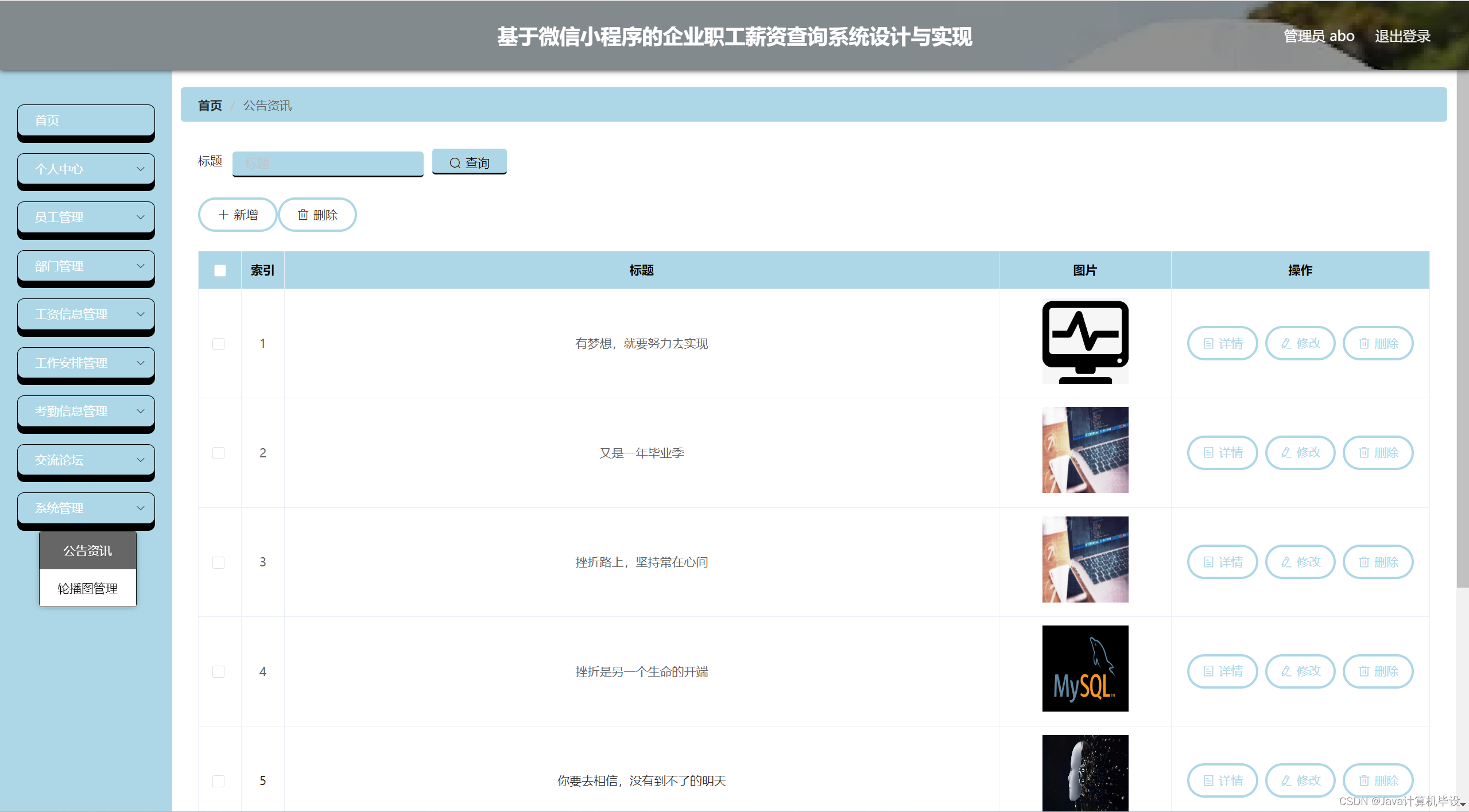Open 详情 details for row 5
1469x812 pixels.
pyautogui.click(x=1222, y=780)
